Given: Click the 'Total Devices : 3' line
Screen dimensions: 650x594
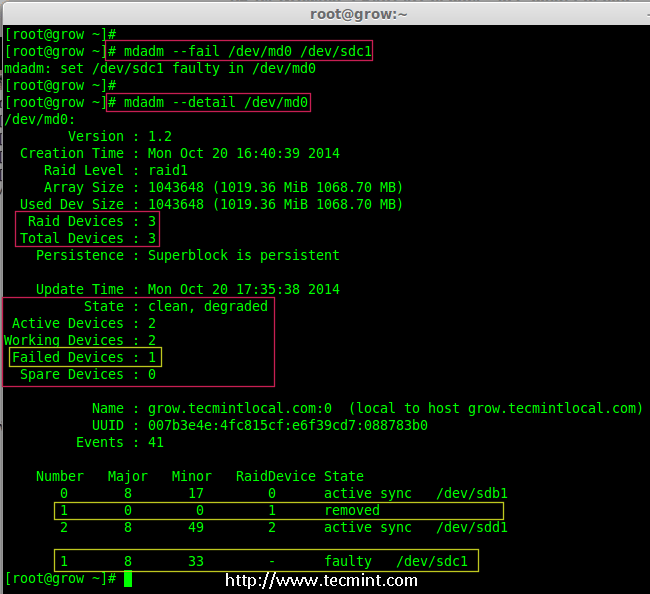Looking at the screenshot, I should pyautogui.click(x=86, y=238).
